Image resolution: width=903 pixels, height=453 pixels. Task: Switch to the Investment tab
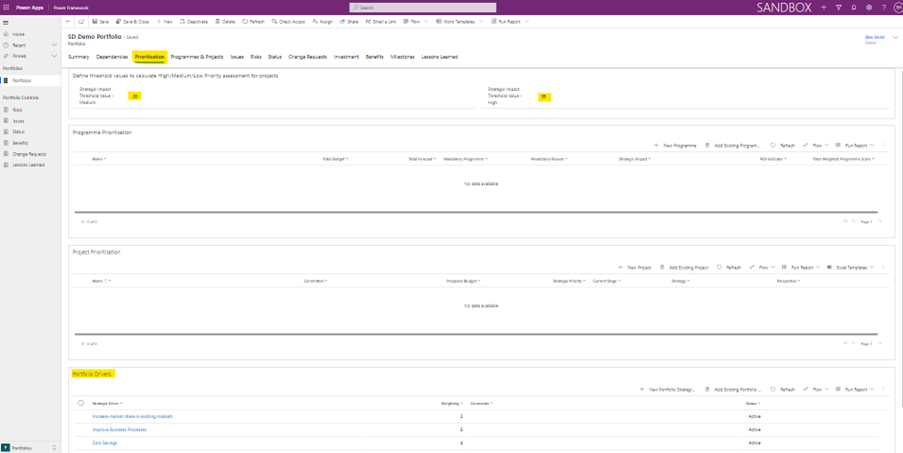[x=346, y=57]
